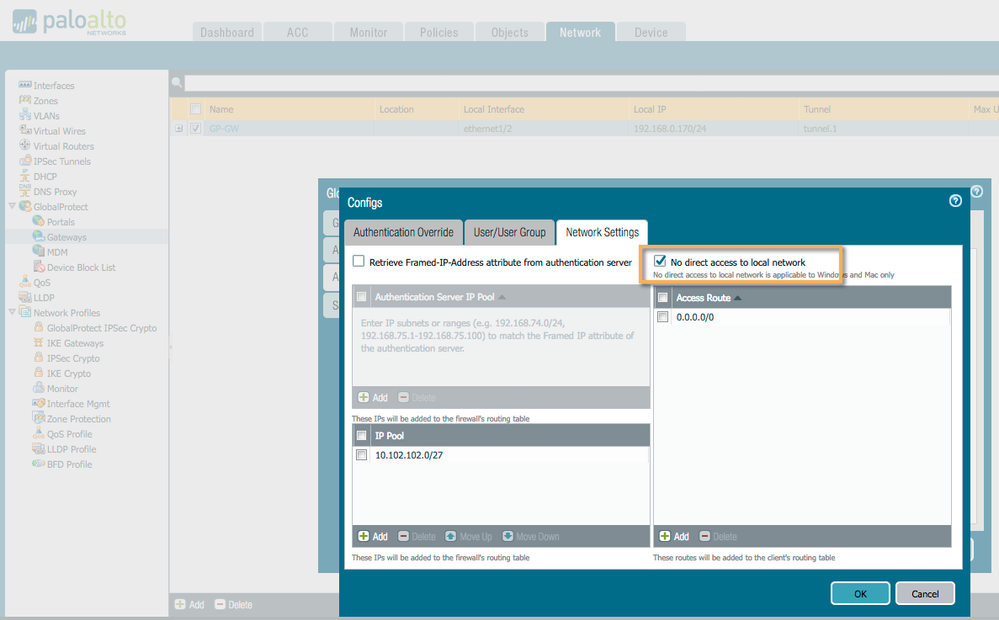The height and width of the screenshot is (620, 999).
Task: Collapse the Network Profiles tree node
Action: point(11,312)
